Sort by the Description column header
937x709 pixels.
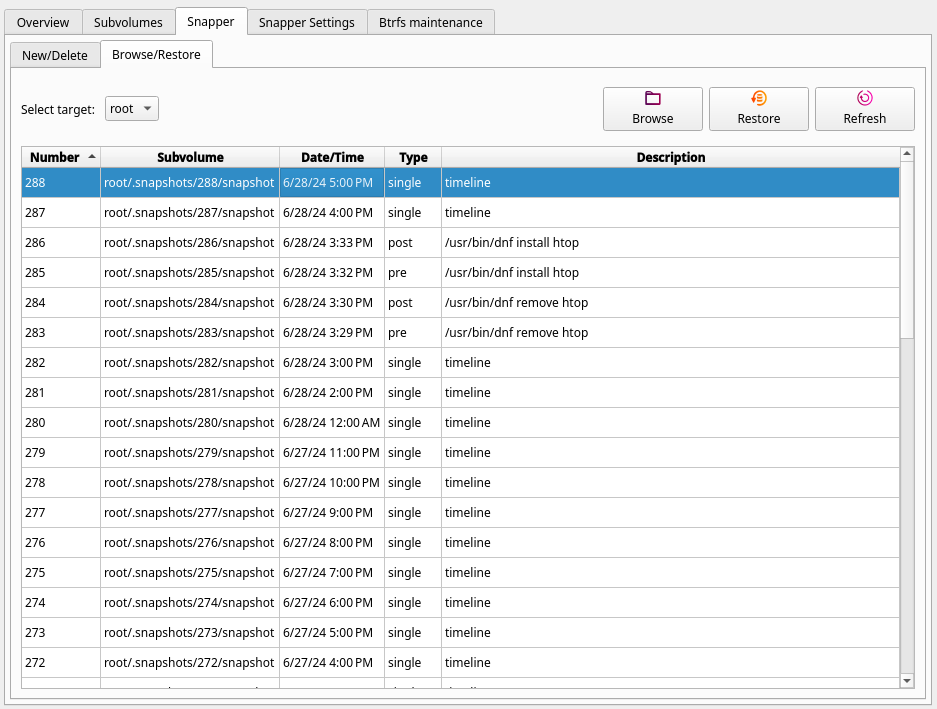tap(670, 157)
